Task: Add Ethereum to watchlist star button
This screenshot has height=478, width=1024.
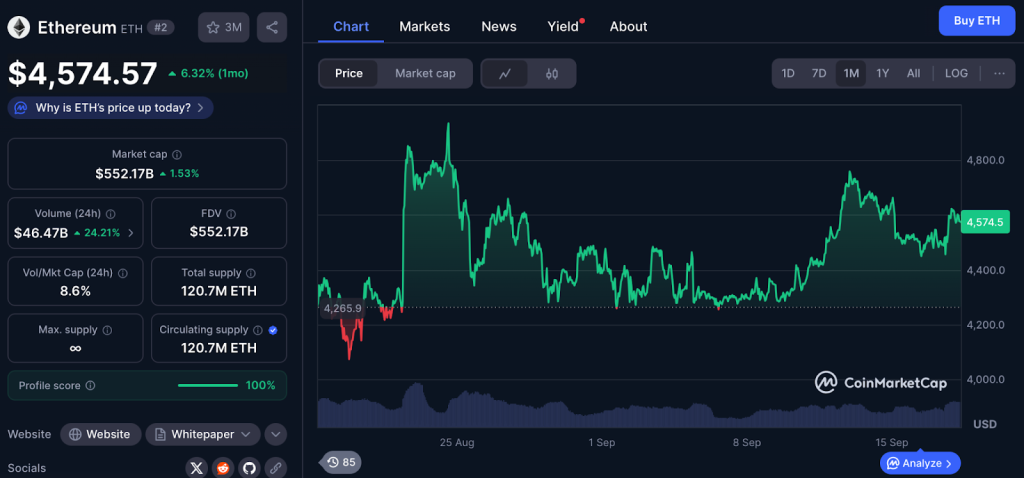Action: point(224,27)
